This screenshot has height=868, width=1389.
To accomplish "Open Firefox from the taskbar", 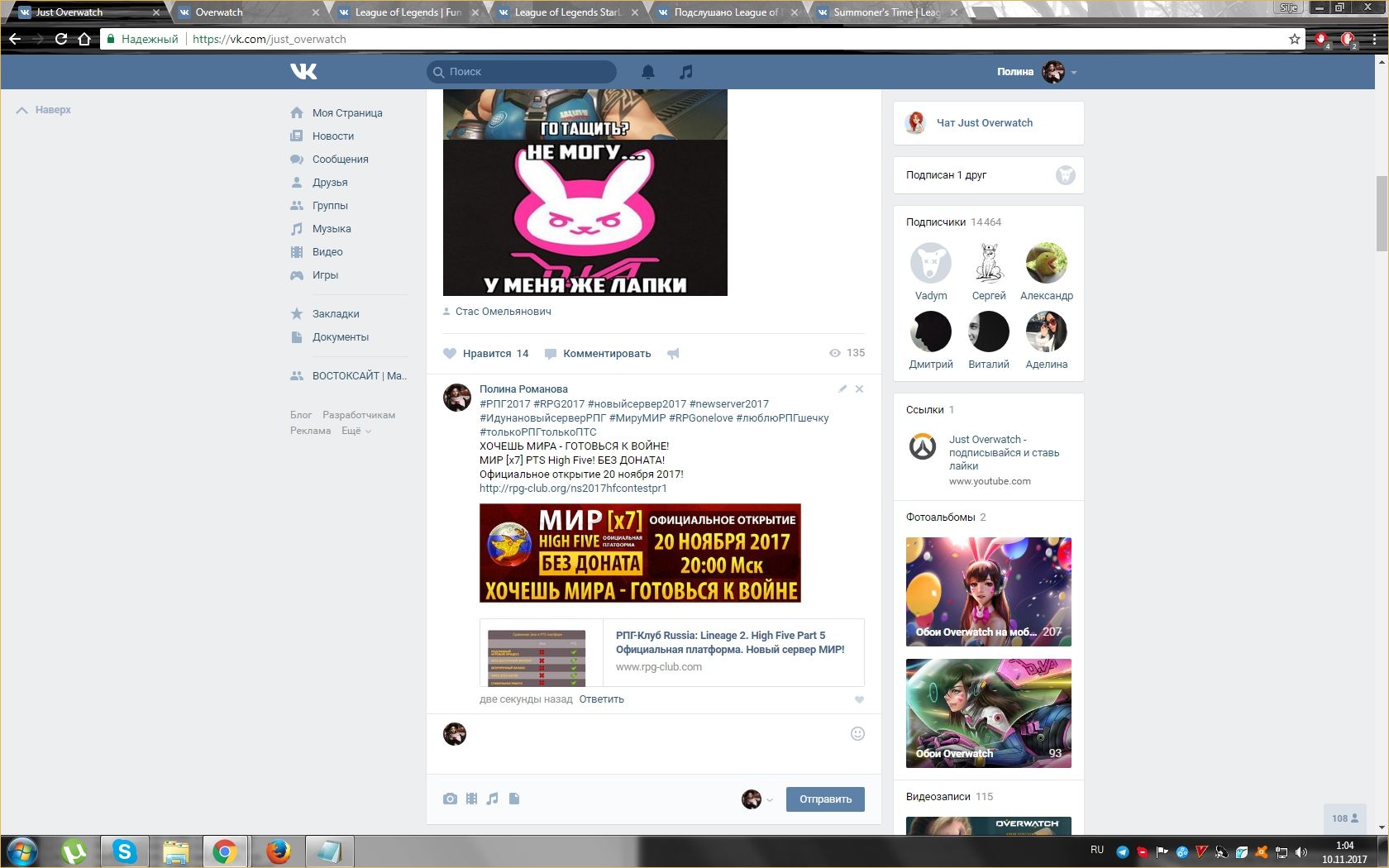I will tap(279, 851).
